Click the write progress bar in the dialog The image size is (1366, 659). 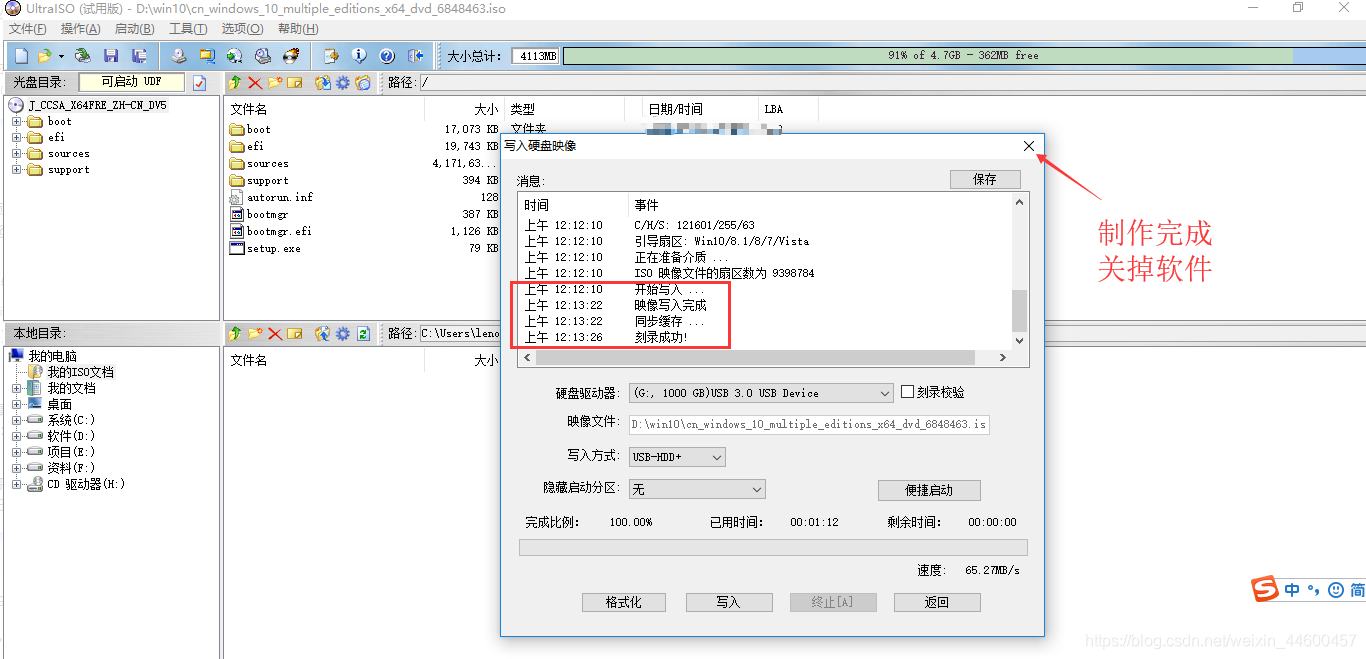coord(773,547)
